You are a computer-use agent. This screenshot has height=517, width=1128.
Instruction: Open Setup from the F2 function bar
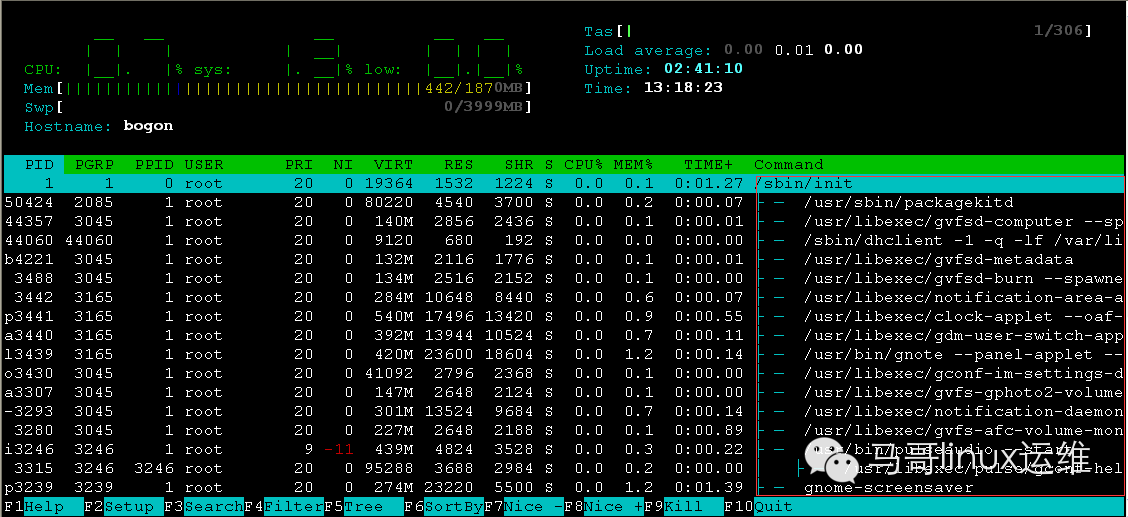(x=134, y=506)
